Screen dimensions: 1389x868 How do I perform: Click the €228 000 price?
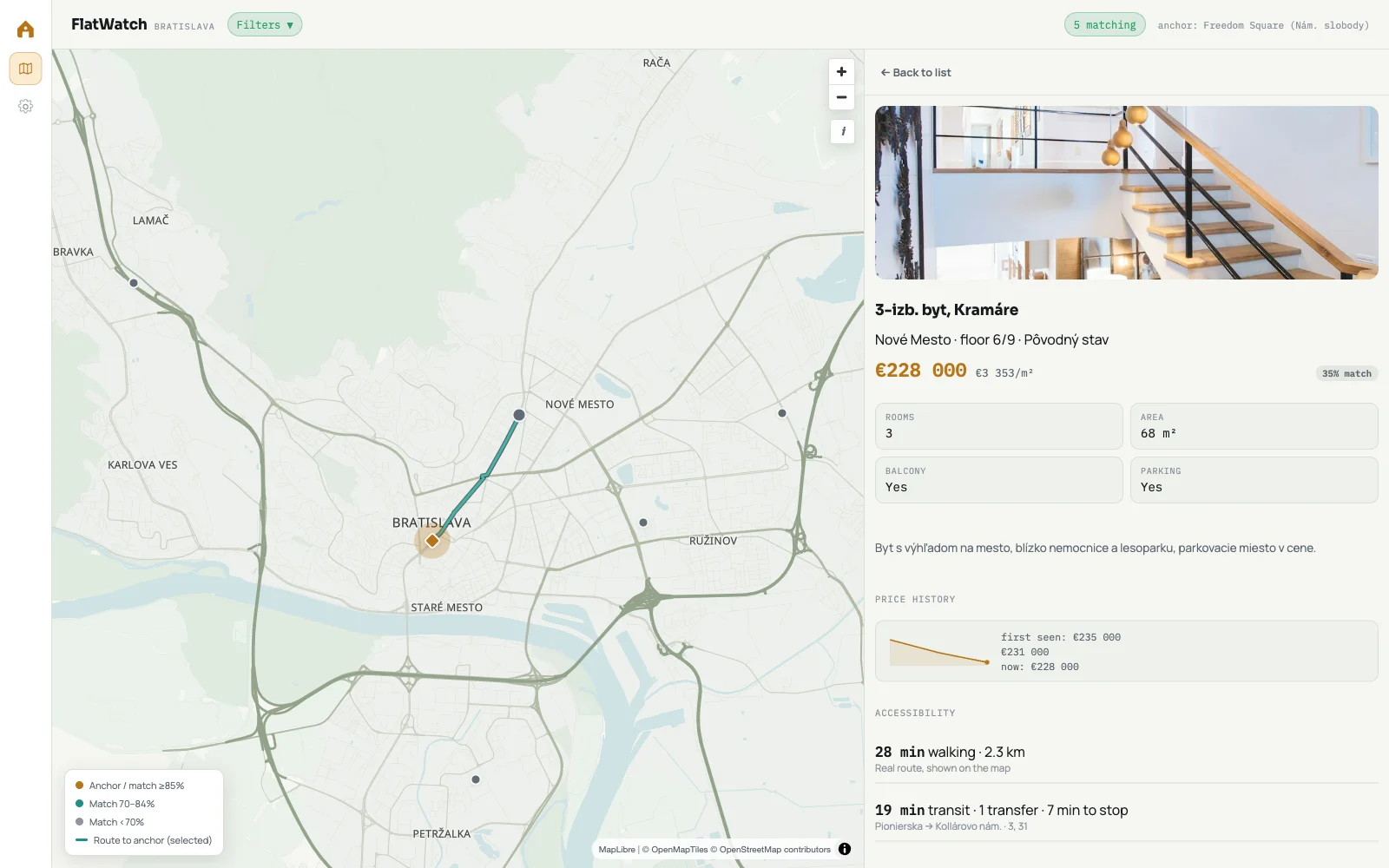[x=920, y=371]
